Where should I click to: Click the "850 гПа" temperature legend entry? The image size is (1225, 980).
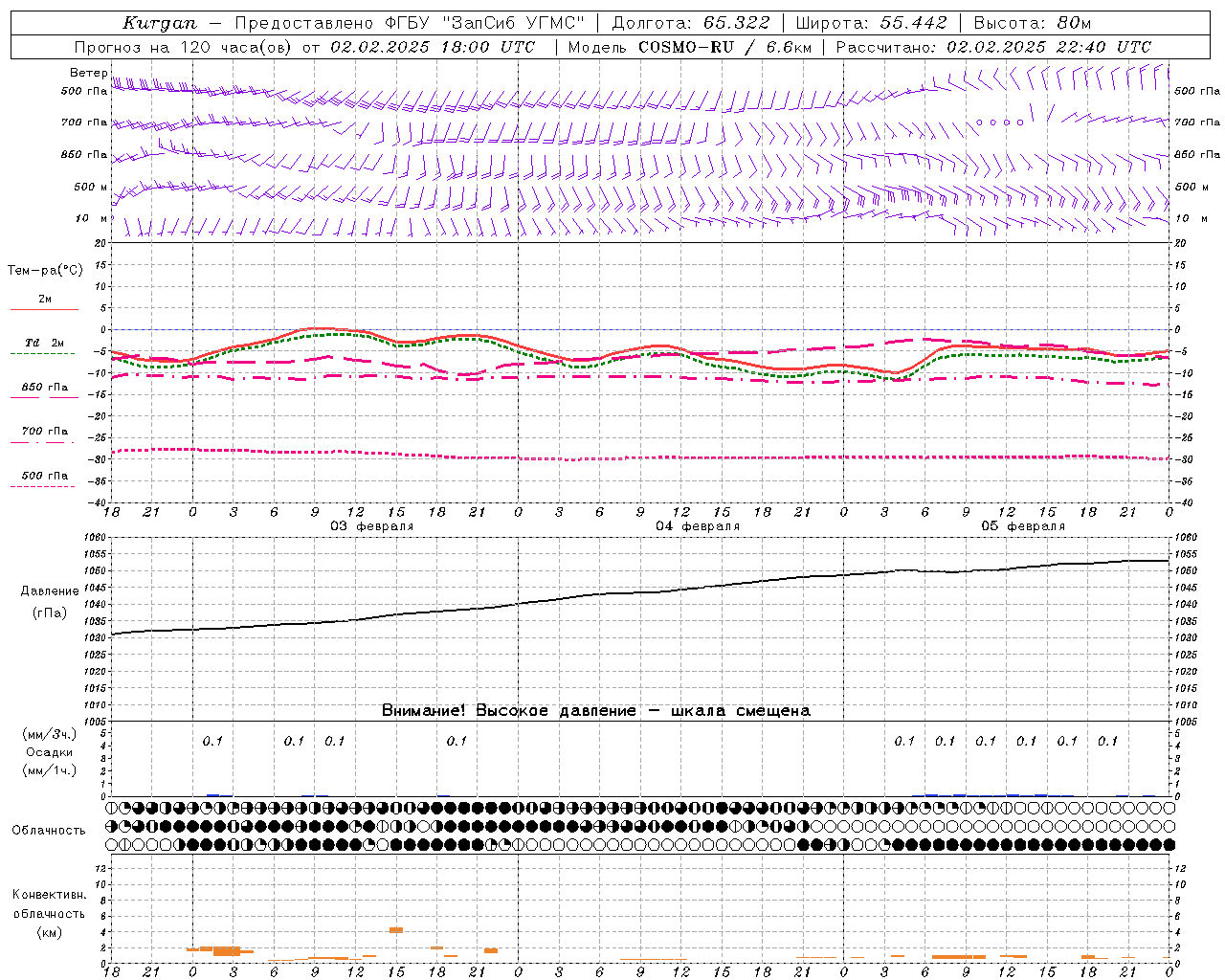coord(44,388)
